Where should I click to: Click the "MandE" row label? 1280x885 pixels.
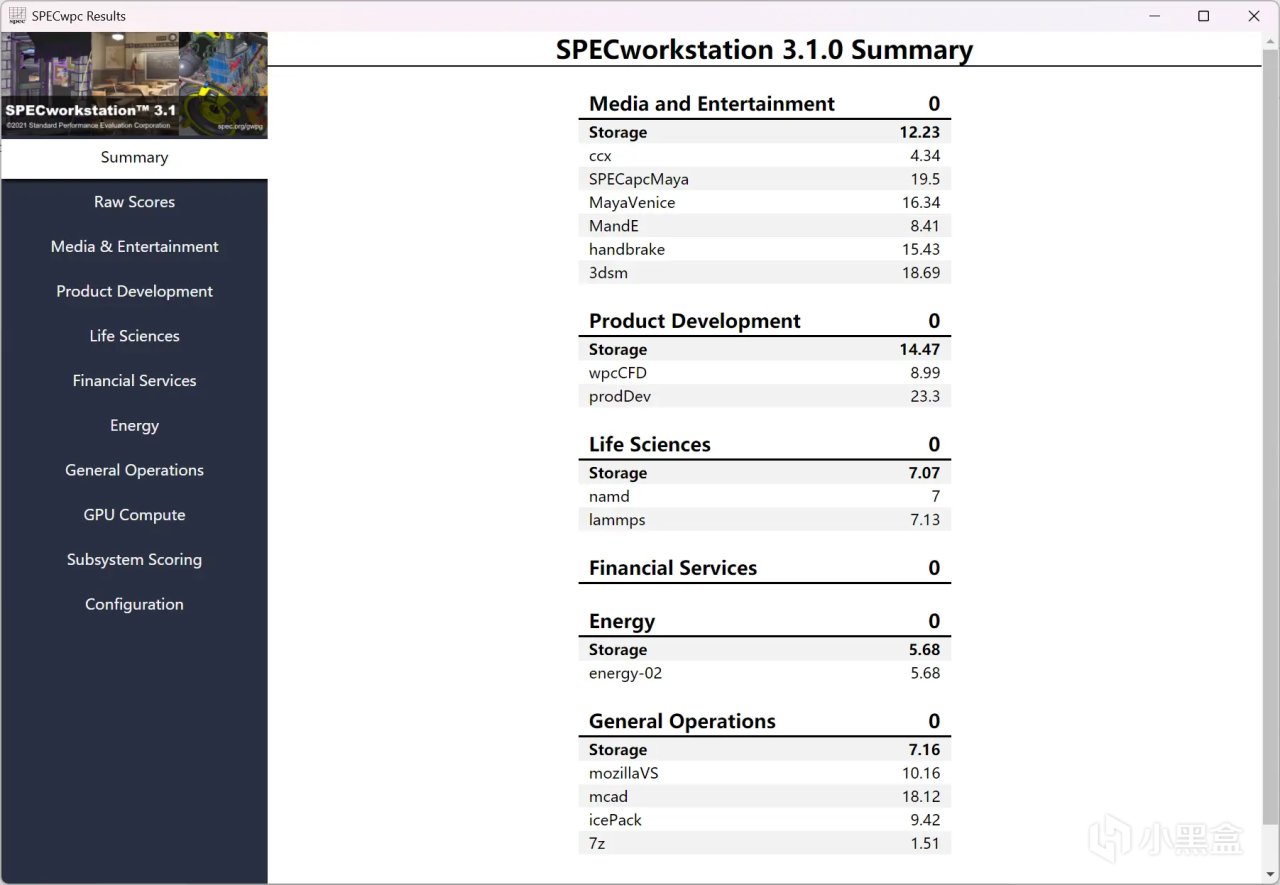[614, 226]
